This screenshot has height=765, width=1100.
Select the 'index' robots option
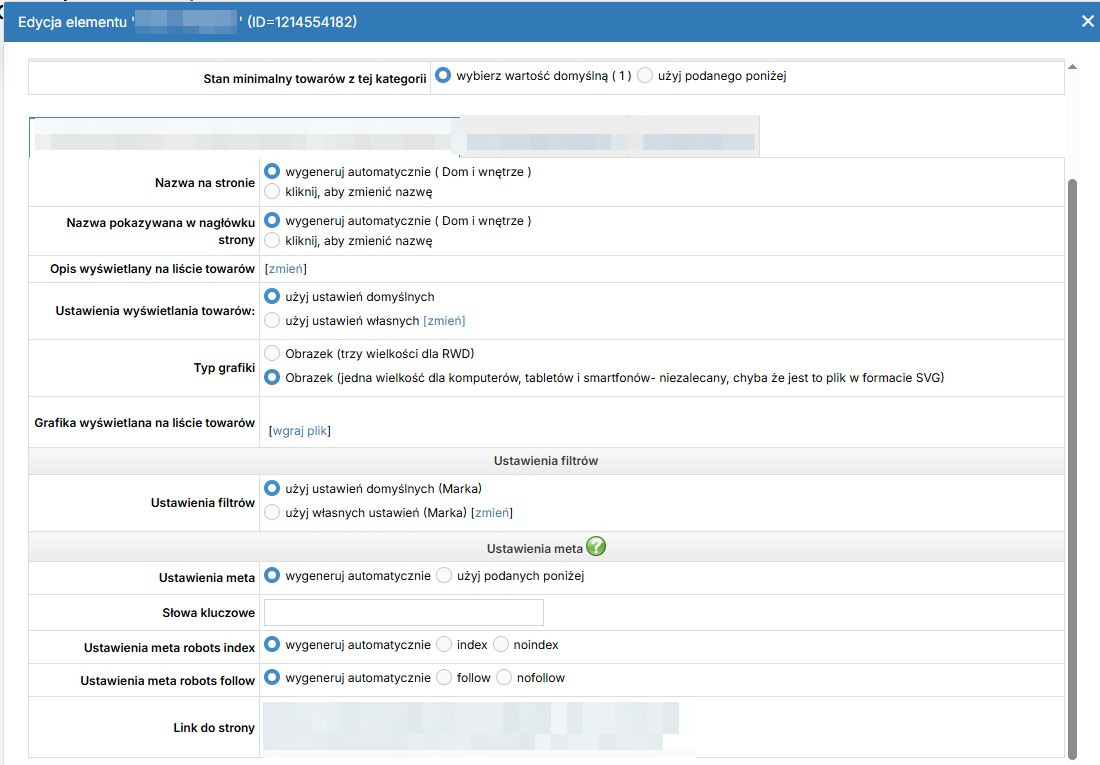(443, 644)
